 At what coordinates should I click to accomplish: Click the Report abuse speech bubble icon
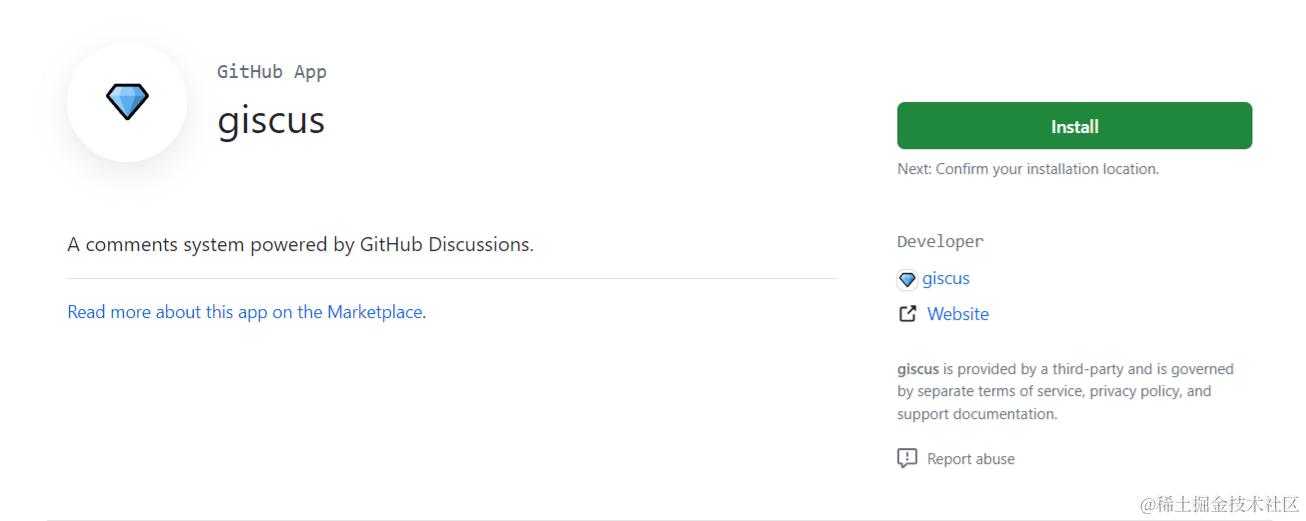click(907, 459)
